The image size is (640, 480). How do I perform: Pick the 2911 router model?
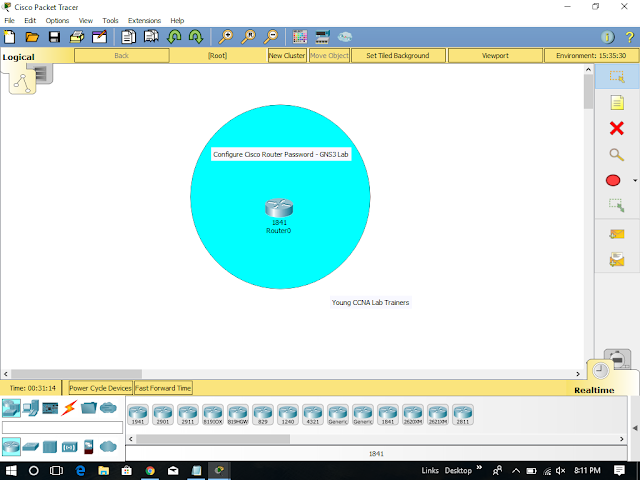click(188, 415)
